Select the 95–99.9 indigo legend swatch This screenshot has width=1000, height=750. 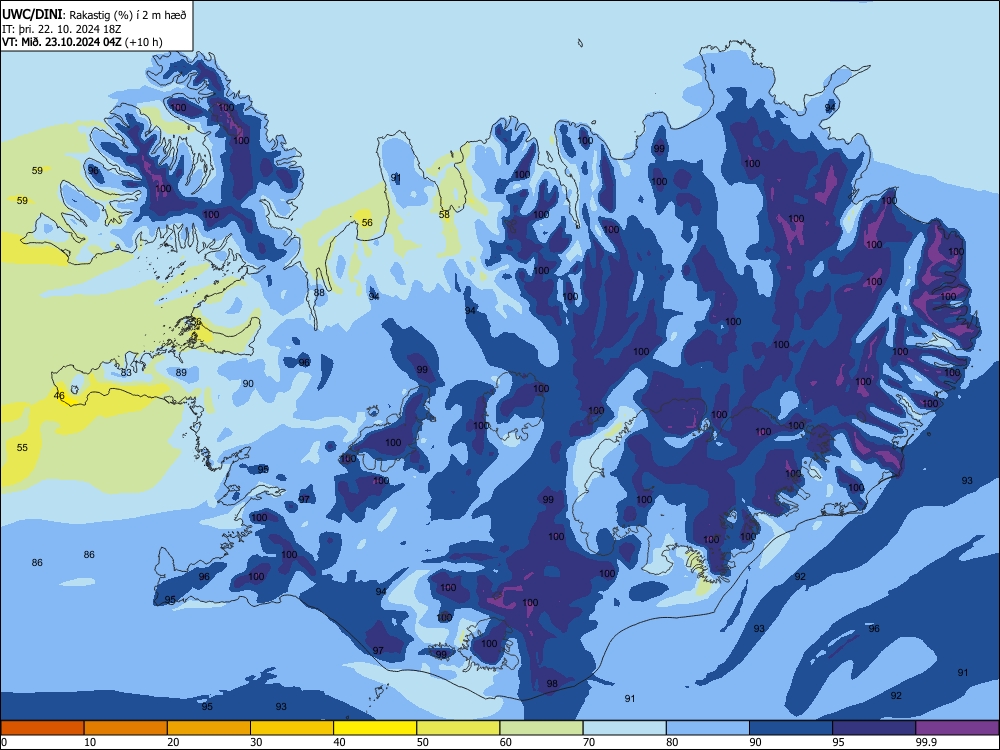874,728
